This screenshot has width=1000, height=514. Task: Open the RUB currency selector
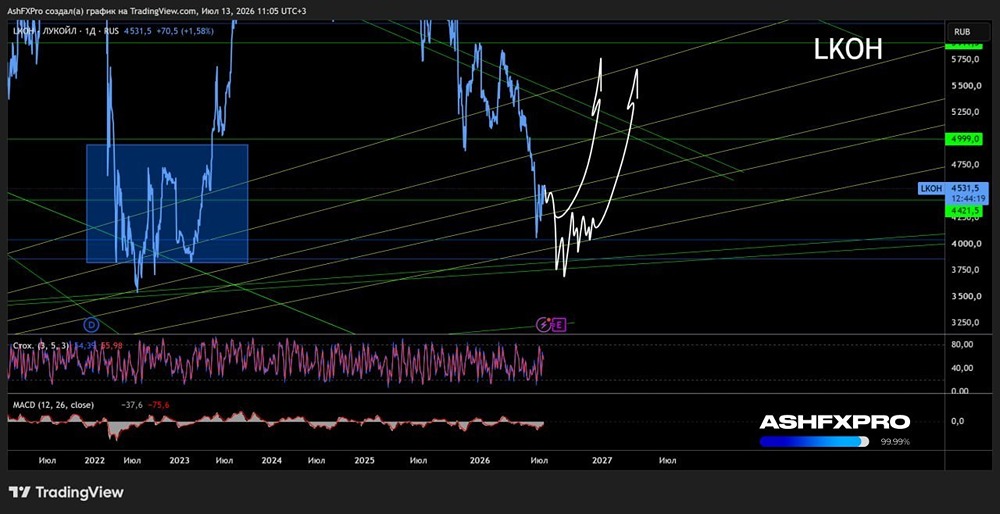tap(963, 31)
